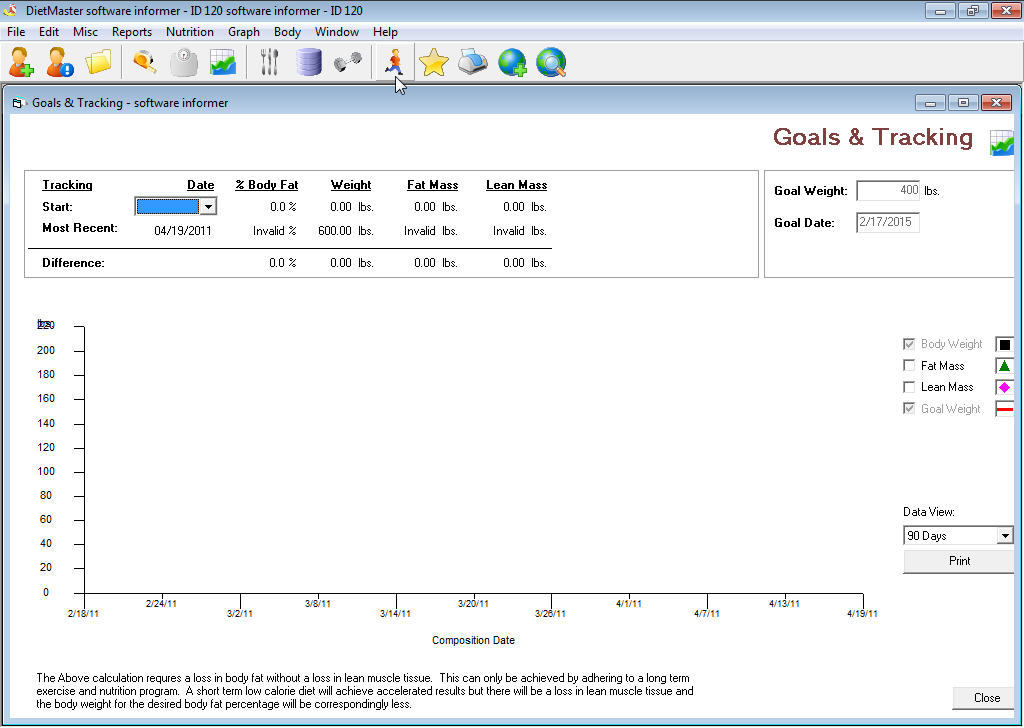Viewport: 1024px width, 728px height.
Task: Open the Reports menu
Action: click(132, 31)
